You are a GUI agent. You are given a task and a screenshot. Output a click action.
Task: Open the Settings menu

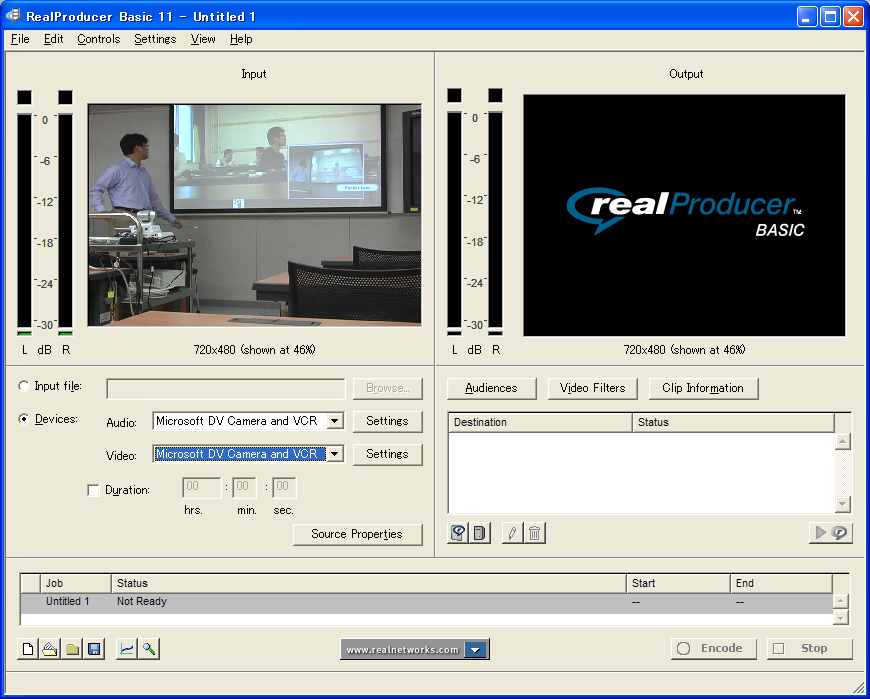155,39
